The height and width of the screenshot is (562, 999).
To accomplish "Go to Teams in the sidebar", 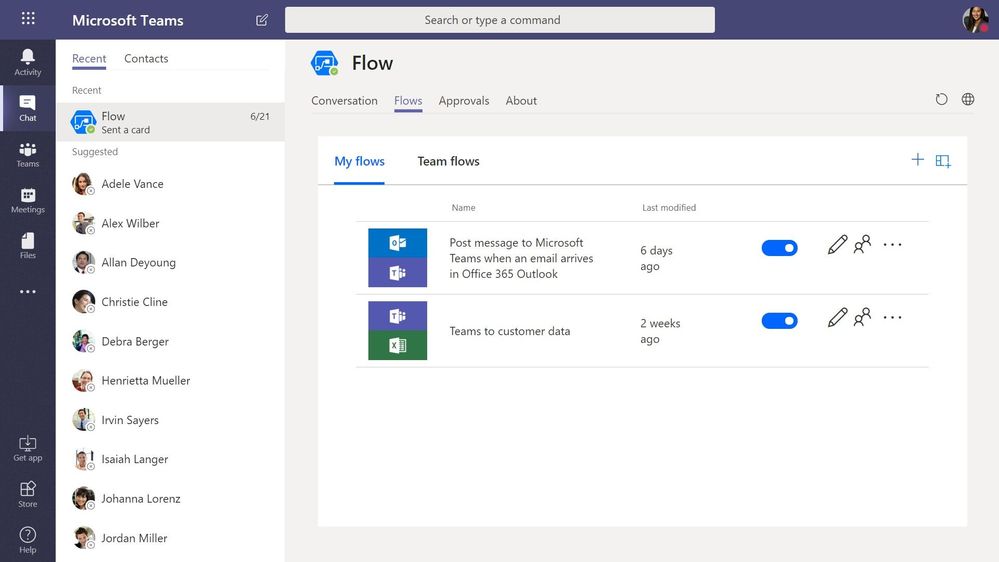I will (27, 155).
